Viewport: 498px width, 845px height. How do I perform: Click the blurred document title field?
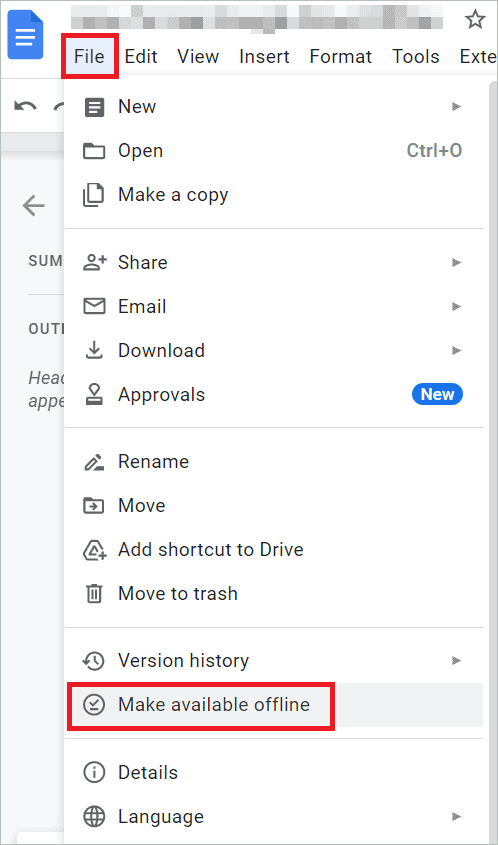(x=257, y=17)
